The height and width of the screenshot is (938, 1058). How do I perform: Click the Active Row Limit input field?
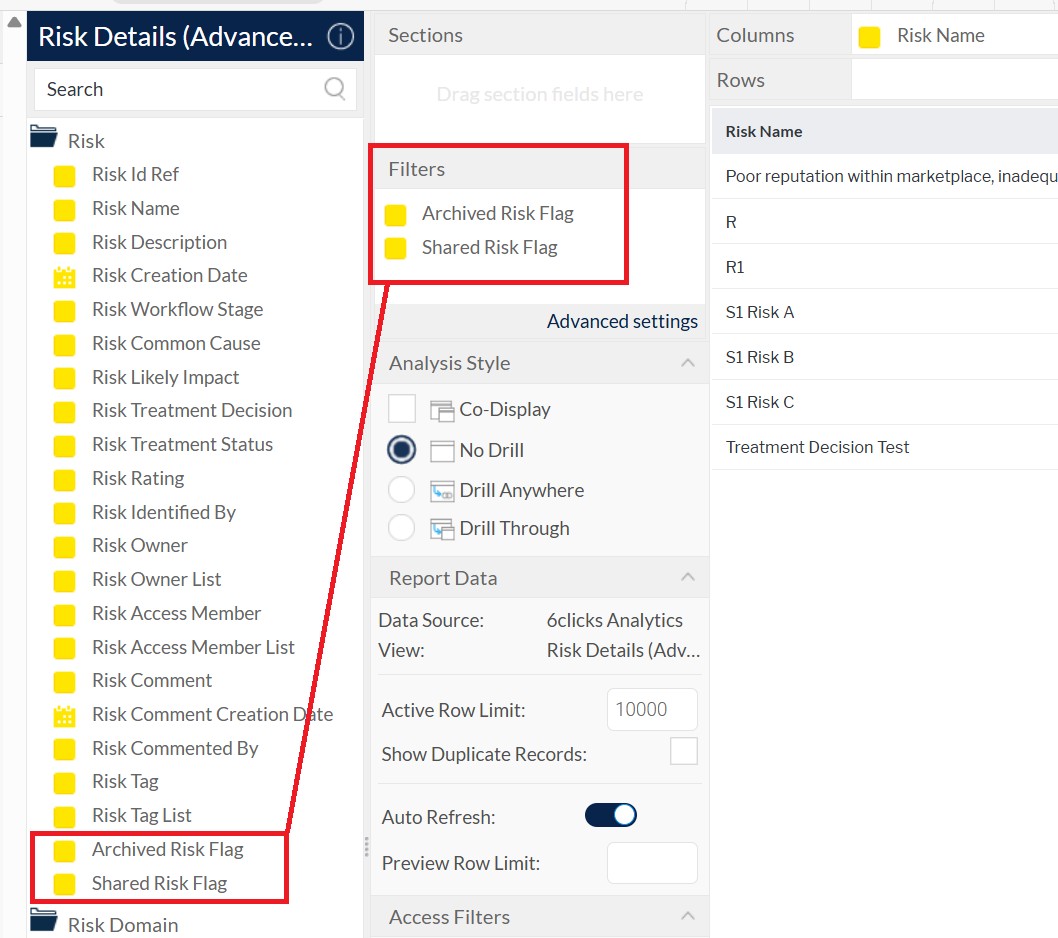click(x=652, y=710)
